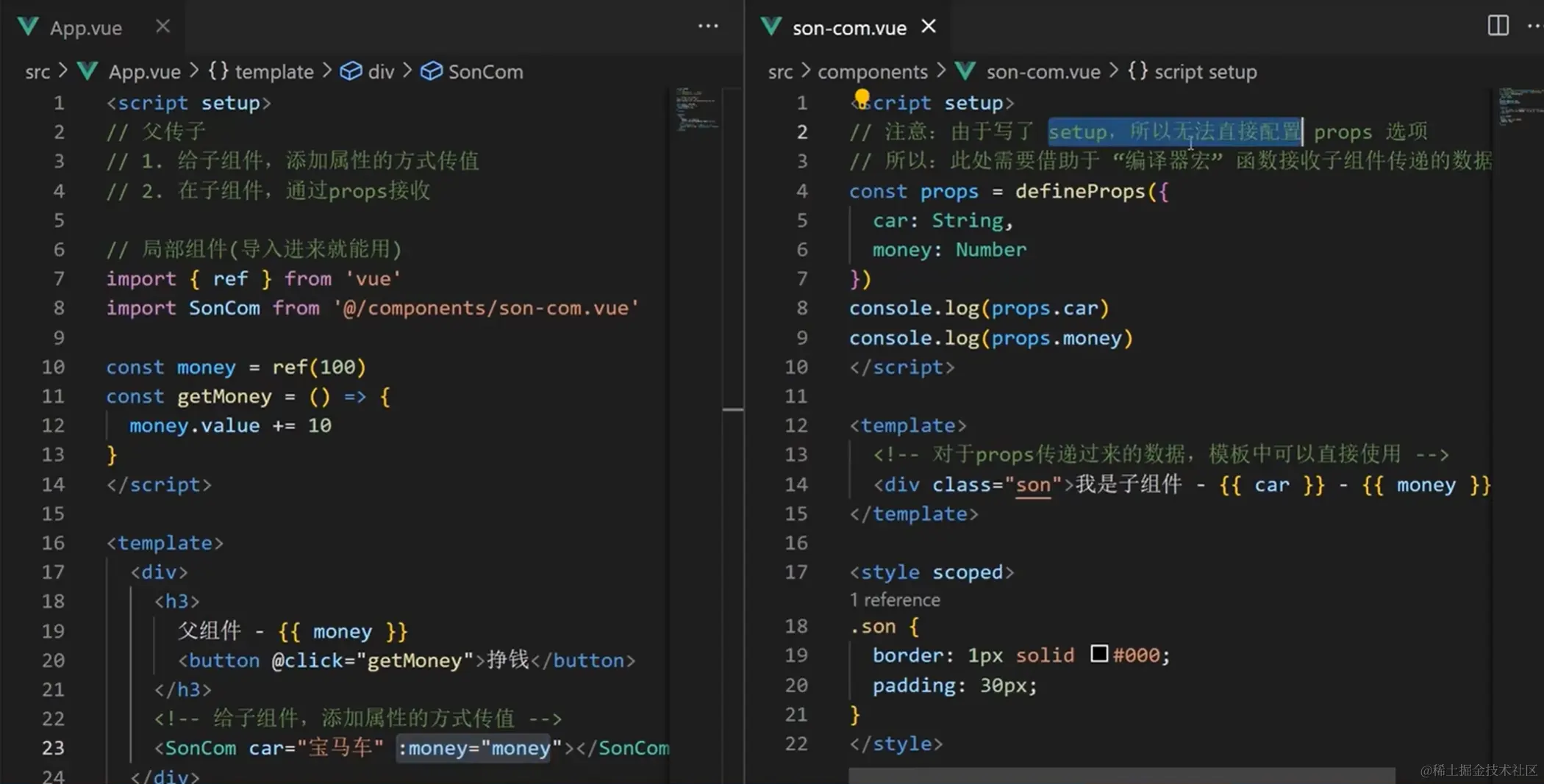Click the Vue logo icon on App.vue tab
Viewport: 1544px width, 784px height.
[28, 27]
